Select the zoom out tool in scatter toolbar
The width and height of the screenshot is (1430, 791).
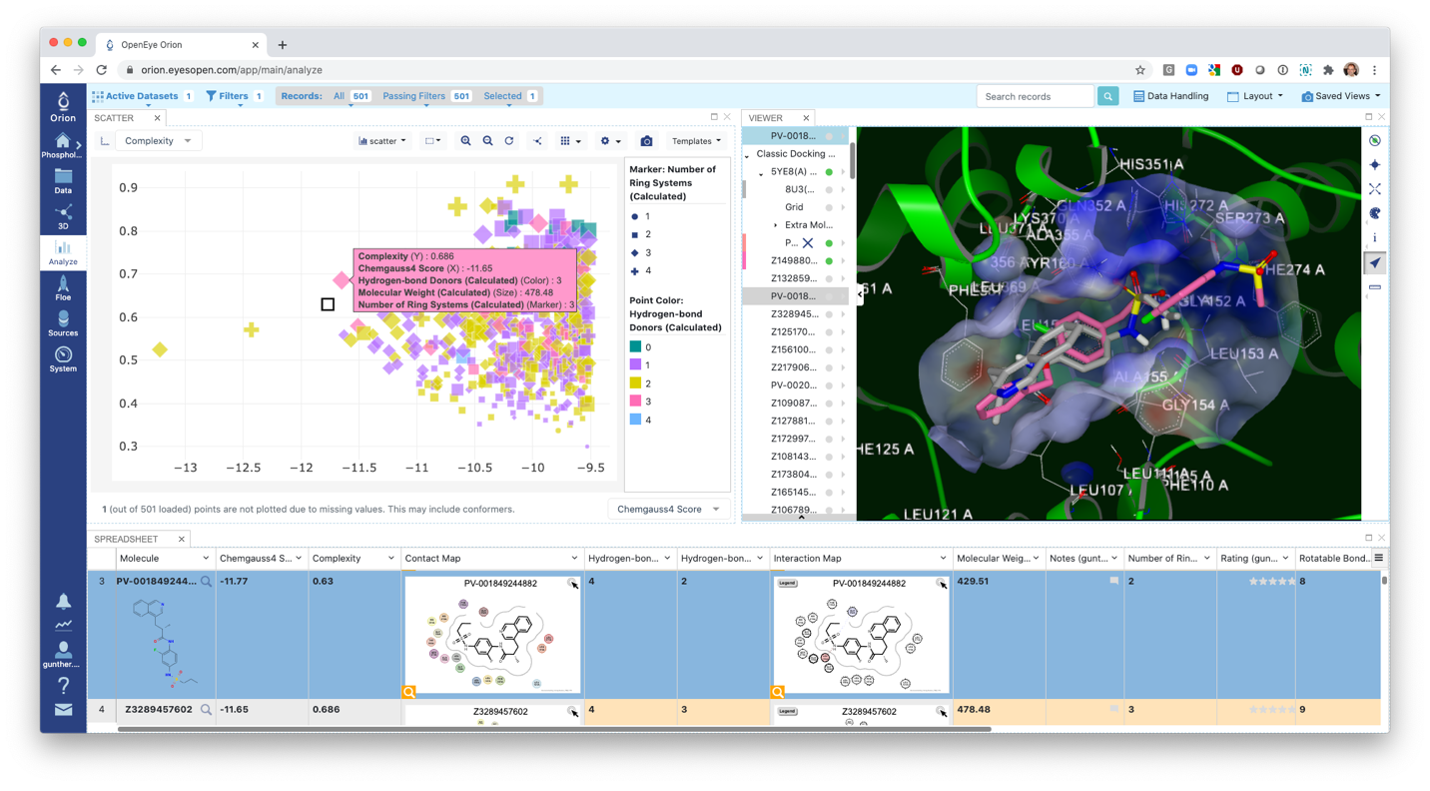click(x=488, y=141)
